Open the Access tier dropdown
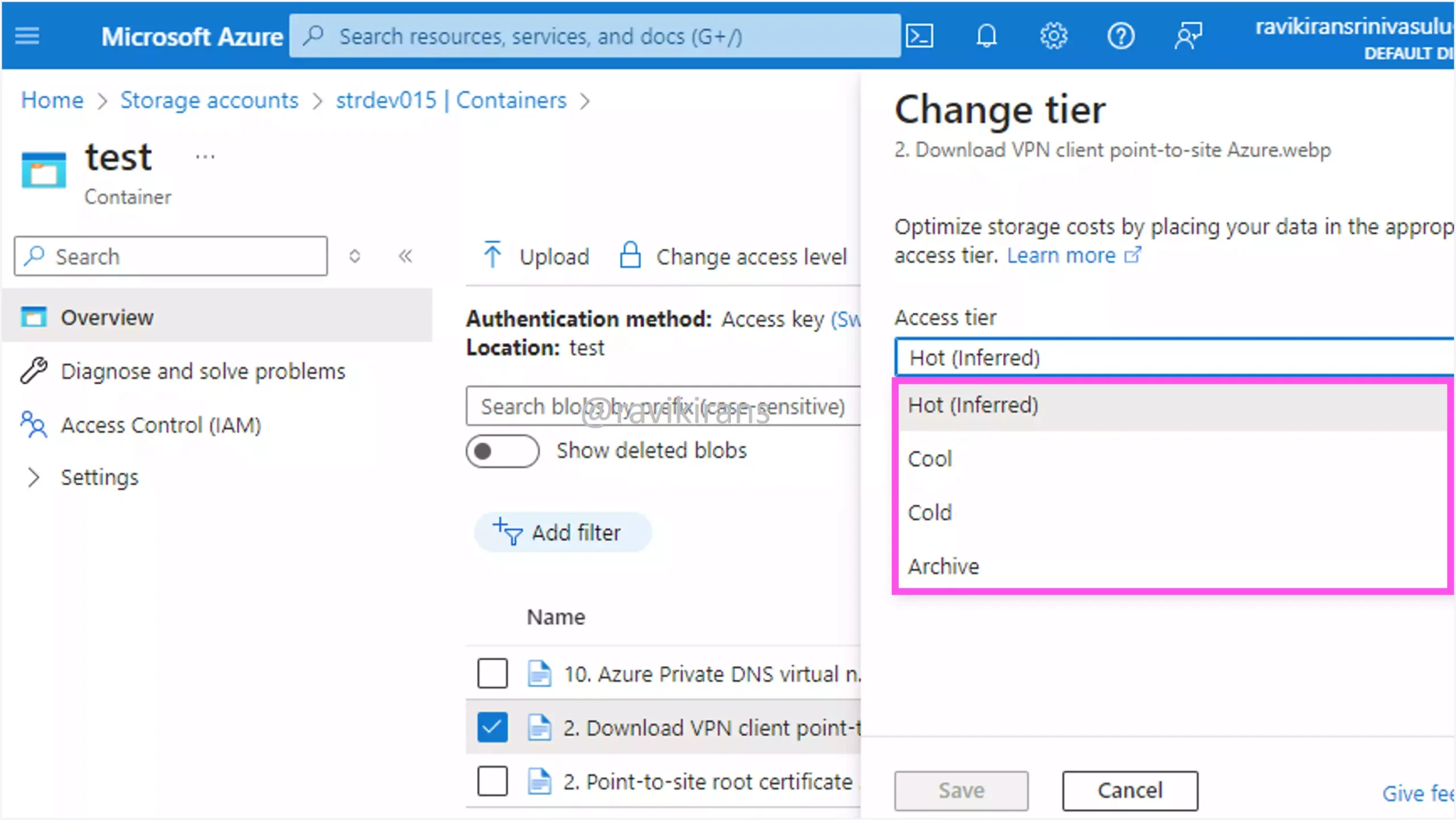 [x=1175, y=357]
